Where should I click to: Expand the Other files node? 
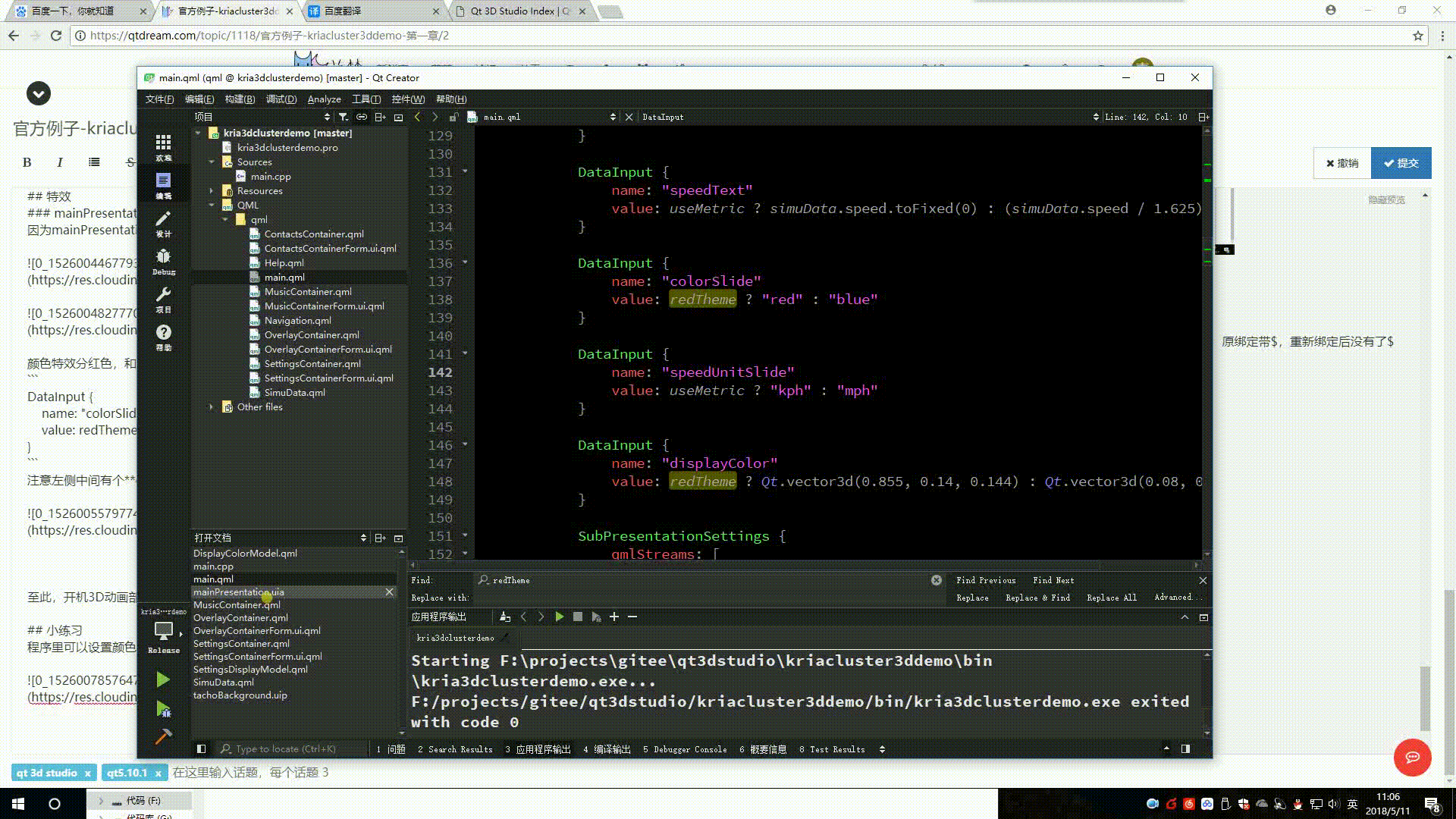(212, 407)
